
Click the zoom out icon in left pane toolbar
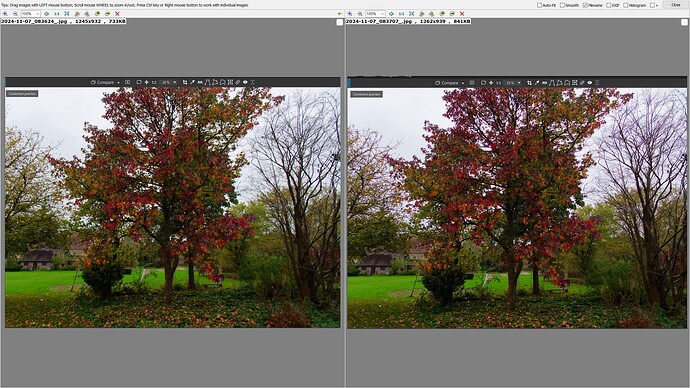point(15,14)
